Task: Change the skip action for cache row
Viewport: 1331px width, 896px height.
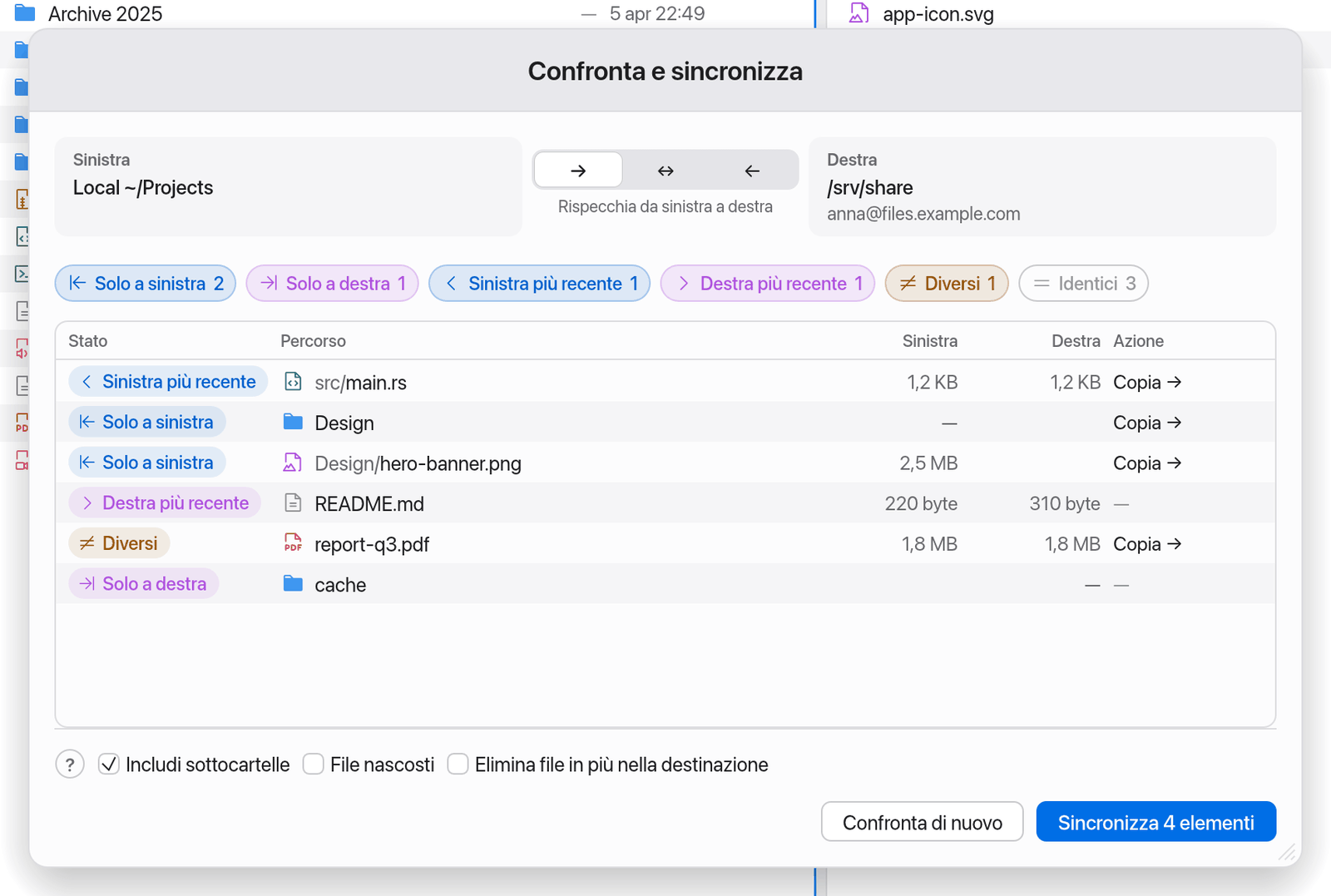Action: point(1121,585)
